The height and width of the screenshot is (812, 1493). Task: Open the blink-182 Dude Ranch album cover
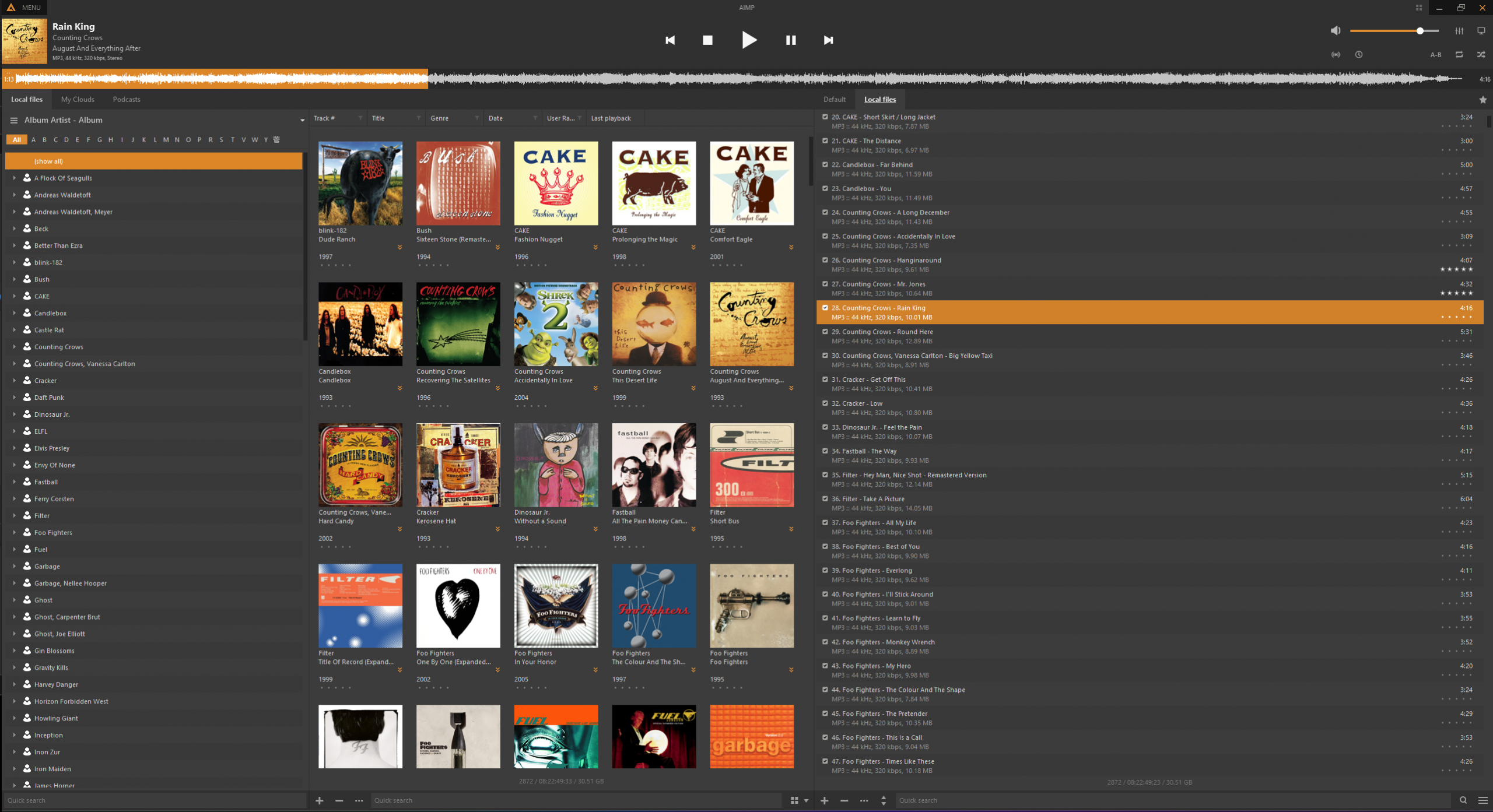tap(360, 183)
